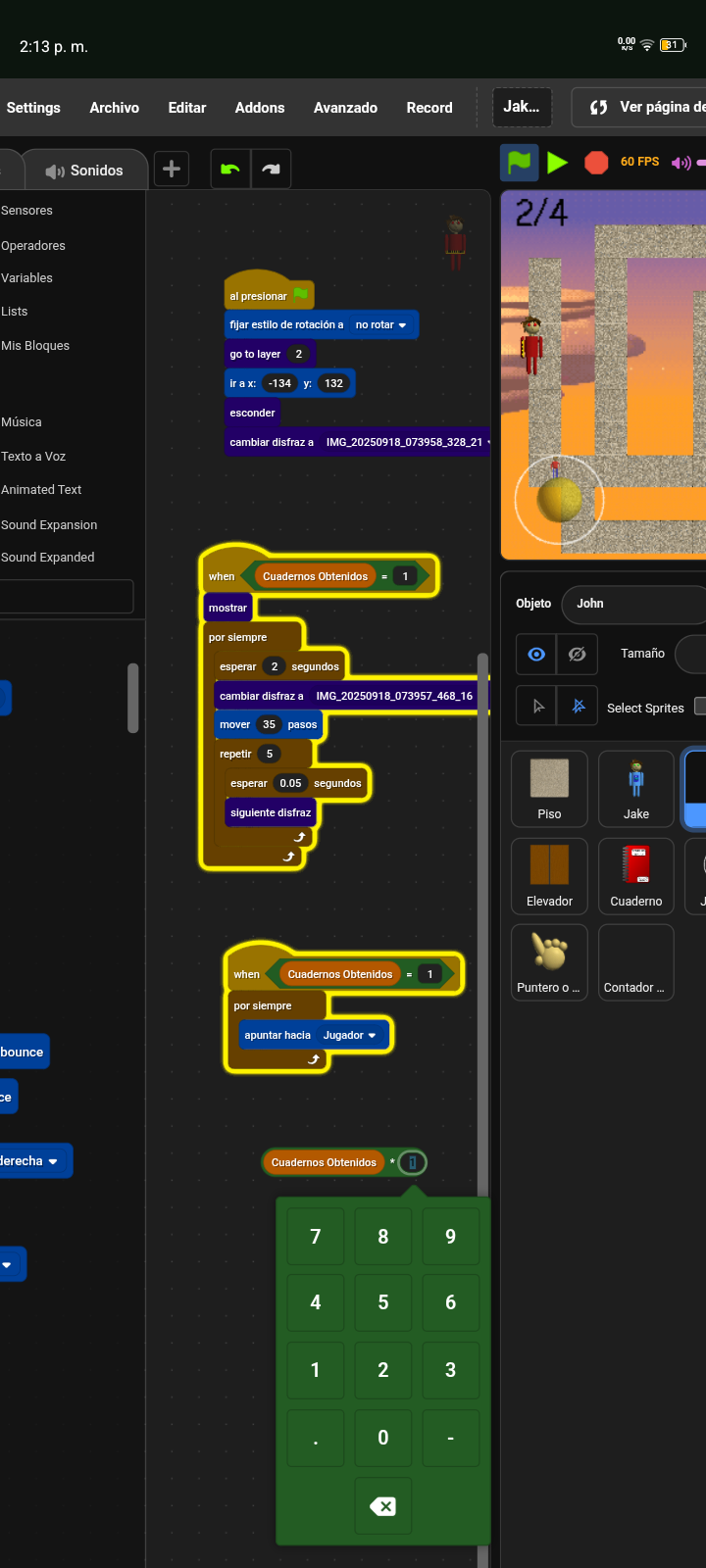Tap keypad digit 9
706x1568 pixels.
pos(451,1237)
